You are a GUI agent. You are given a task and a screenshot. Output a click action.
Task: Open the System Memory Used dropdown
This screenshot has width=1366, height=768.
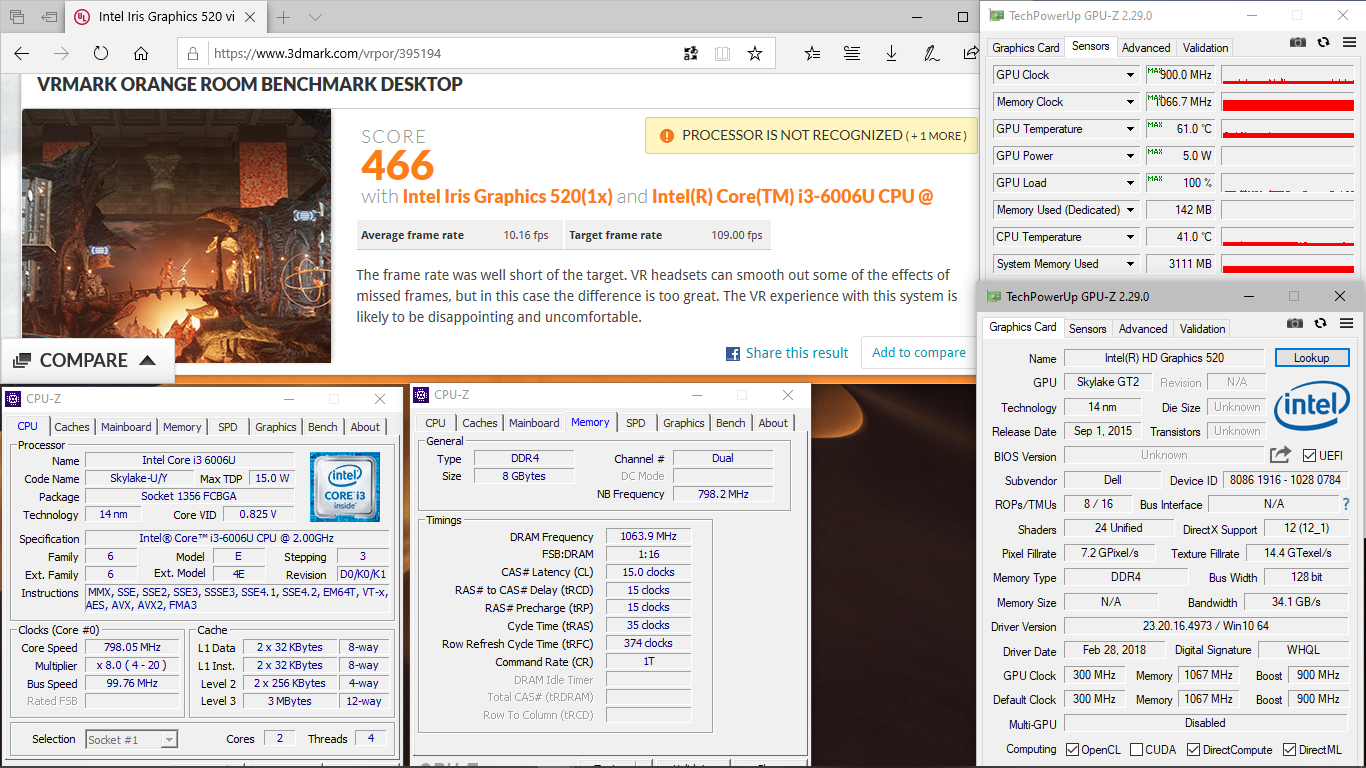(x=1131, y=264)
